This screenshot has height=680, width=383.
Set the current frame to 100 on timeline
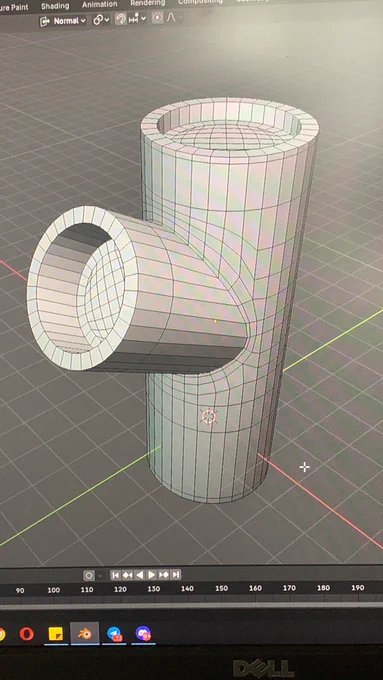pos(53,590)
